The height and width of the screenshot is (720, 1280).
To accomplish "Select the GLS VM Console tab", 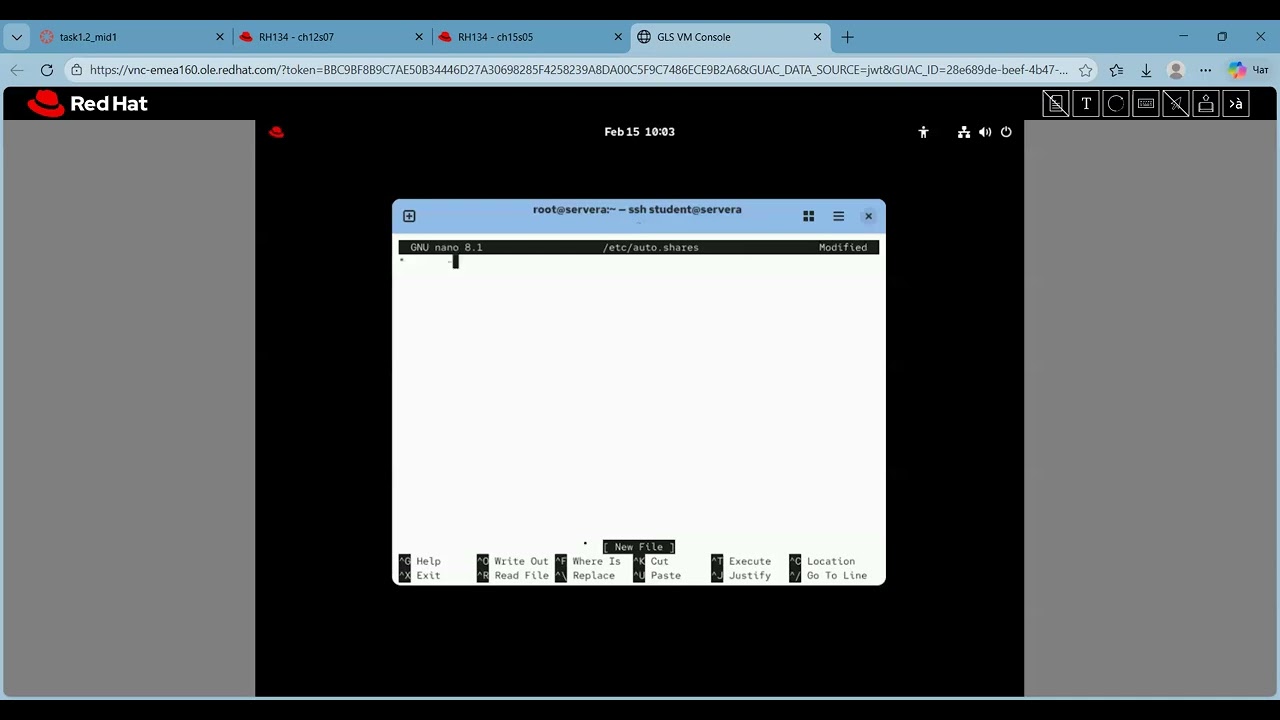I will (x=730, y=37).
